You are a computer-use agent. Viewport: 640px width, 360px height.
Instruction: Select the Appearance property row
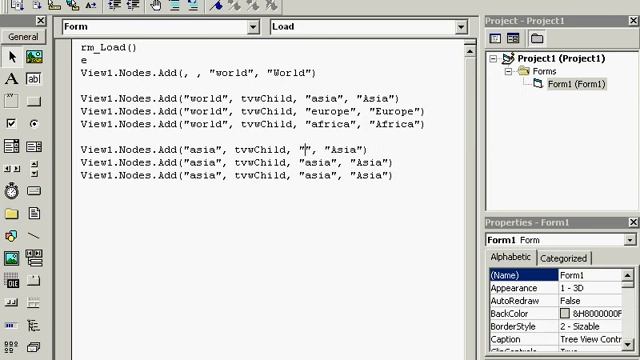[556, 288]
